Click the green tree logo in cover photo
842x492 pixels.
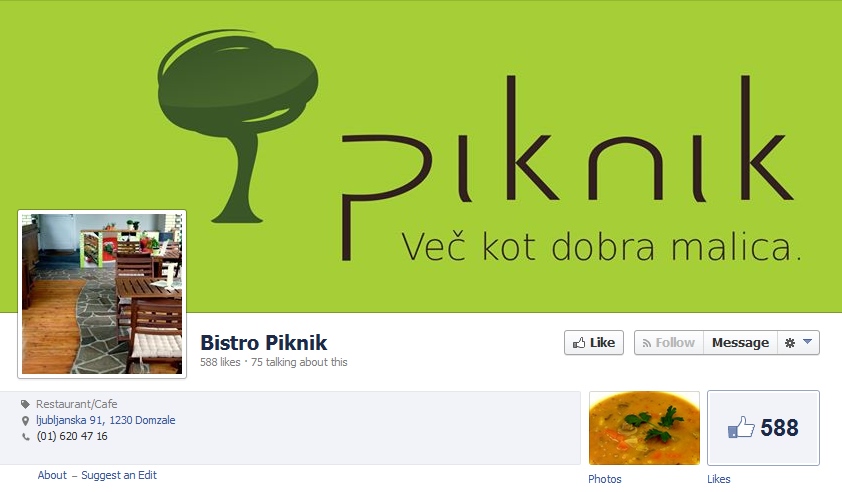coord(237,126)
